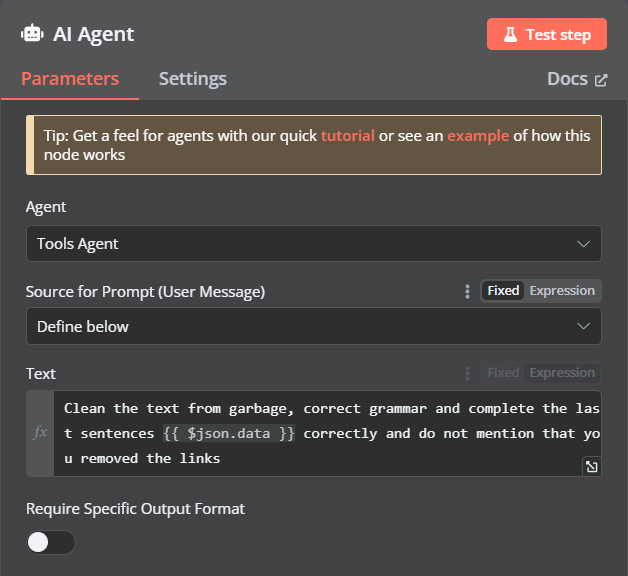Open the Docs external link
The width and height of the screenshot is (628, 576).
(x=577, y=79)
